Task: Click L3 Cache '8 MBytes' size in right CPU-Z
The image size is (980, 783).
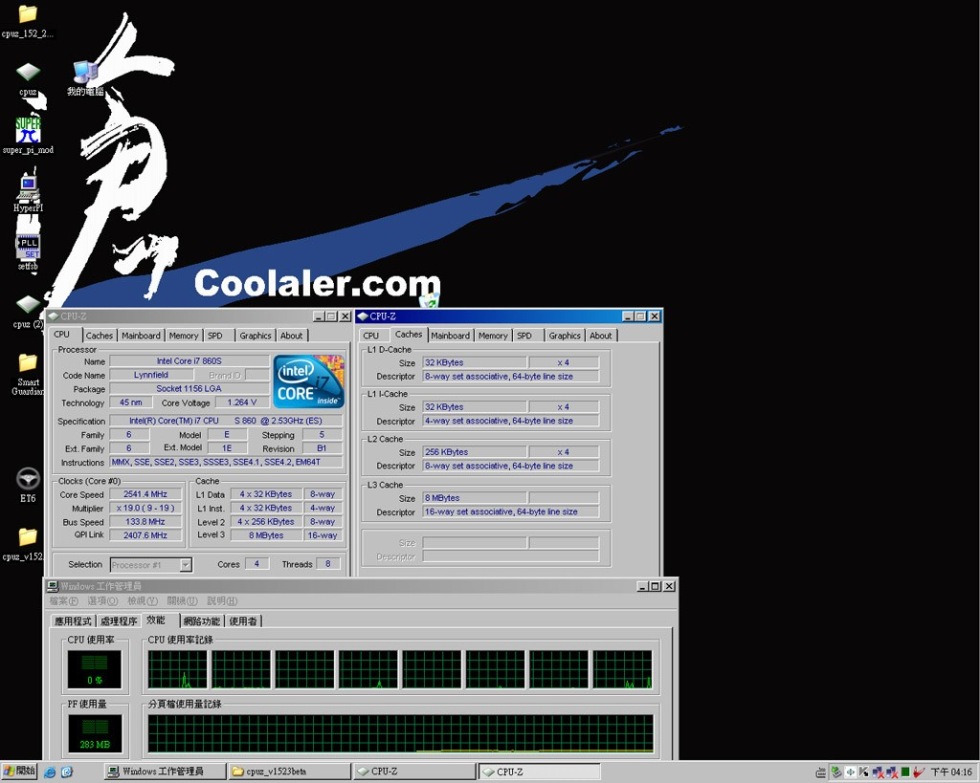Action: coord(474,498)
